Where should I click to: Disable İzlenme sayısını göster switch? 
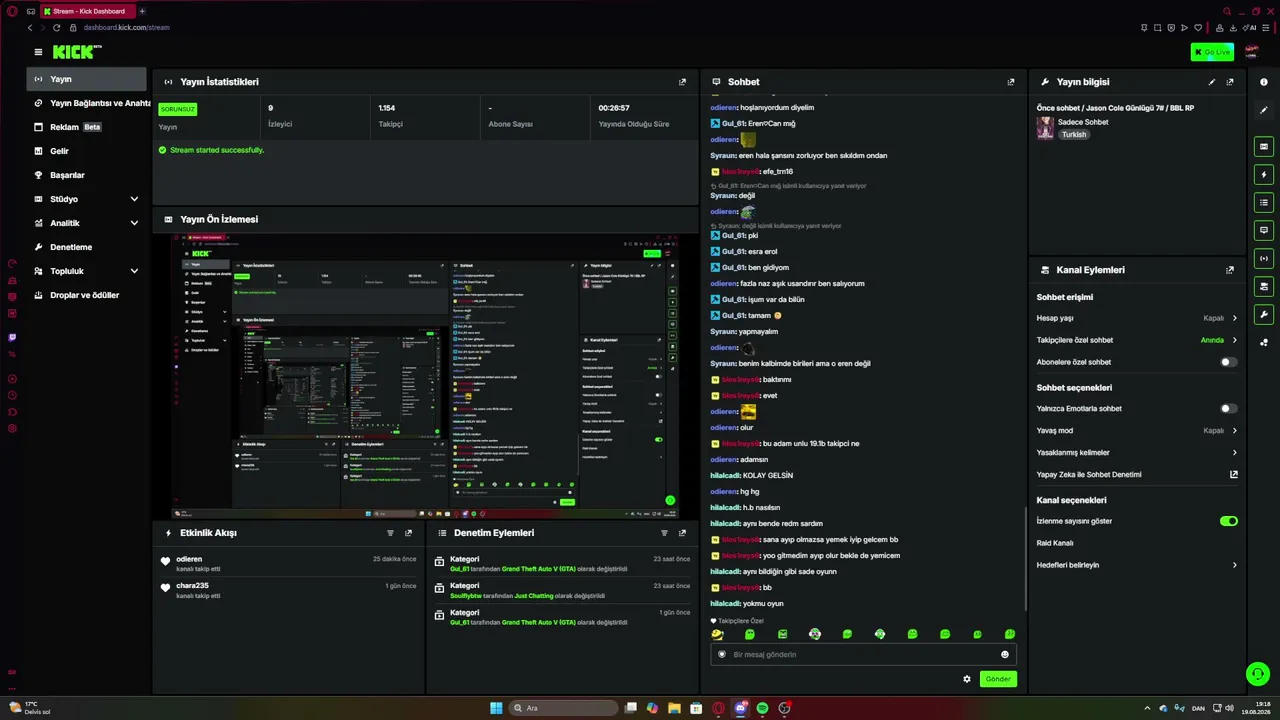coord(1229,521)
